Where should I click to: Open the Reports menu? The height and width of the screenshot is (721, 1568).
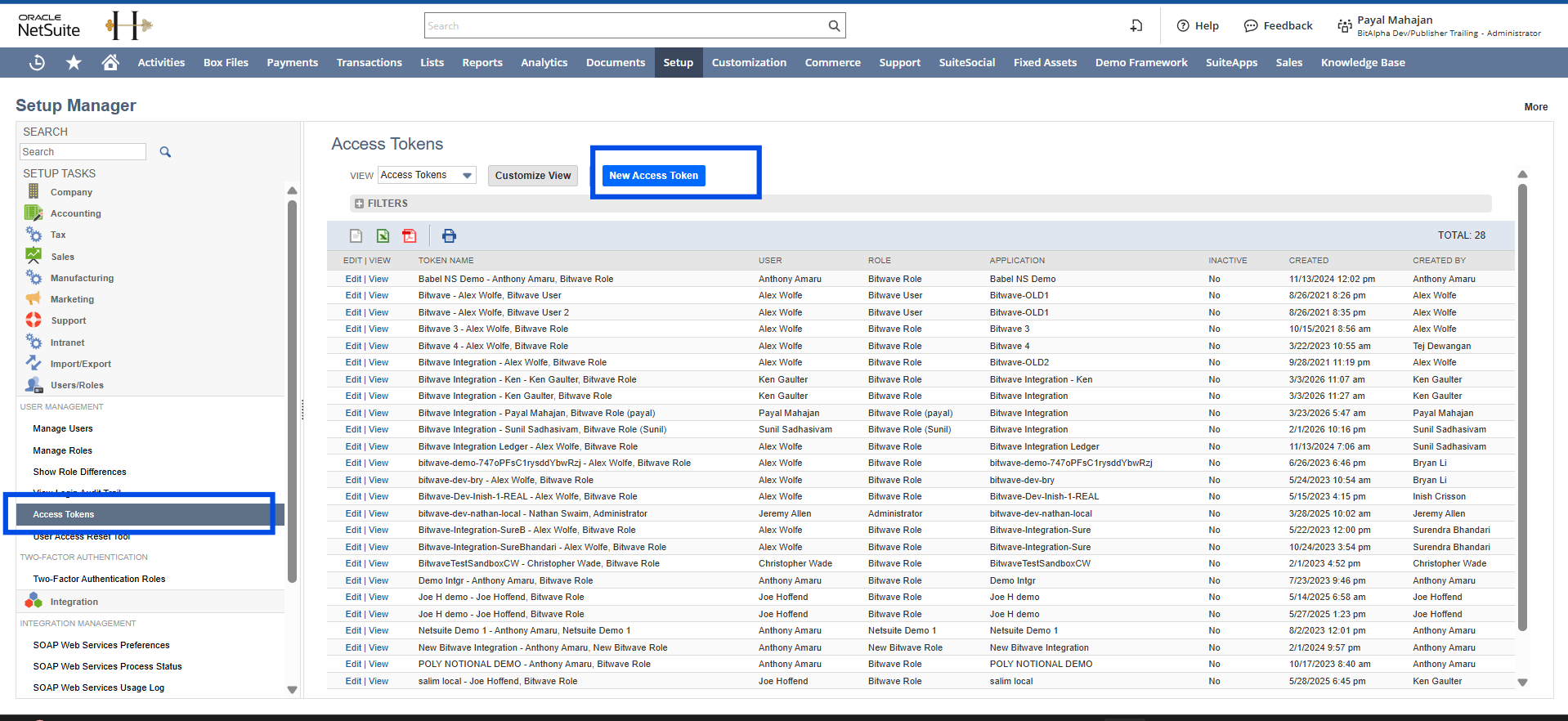(482, 62)
